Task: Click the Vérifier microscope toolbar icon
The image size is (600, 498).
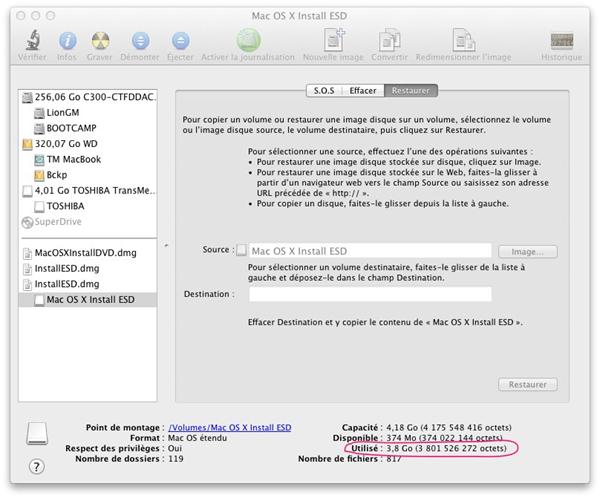Action: tap(32, 41)
